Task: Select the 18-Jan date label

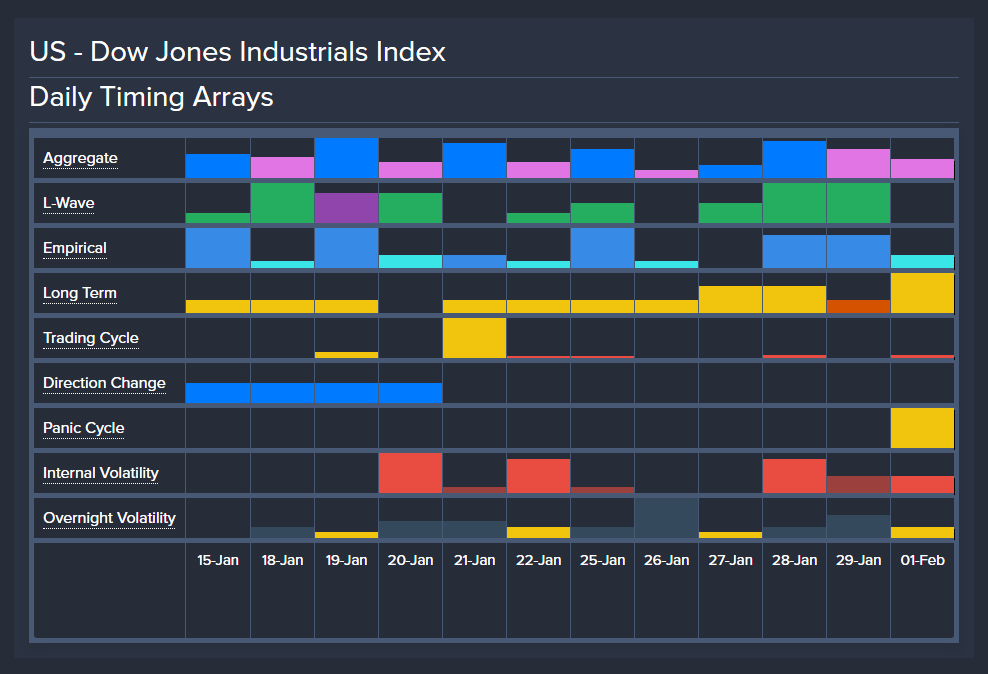Action: [x=282, y=560]
